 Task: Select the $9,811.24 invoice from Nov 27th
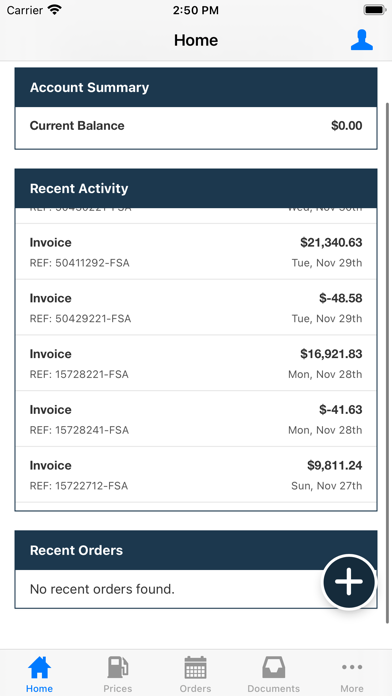[196, 475]
